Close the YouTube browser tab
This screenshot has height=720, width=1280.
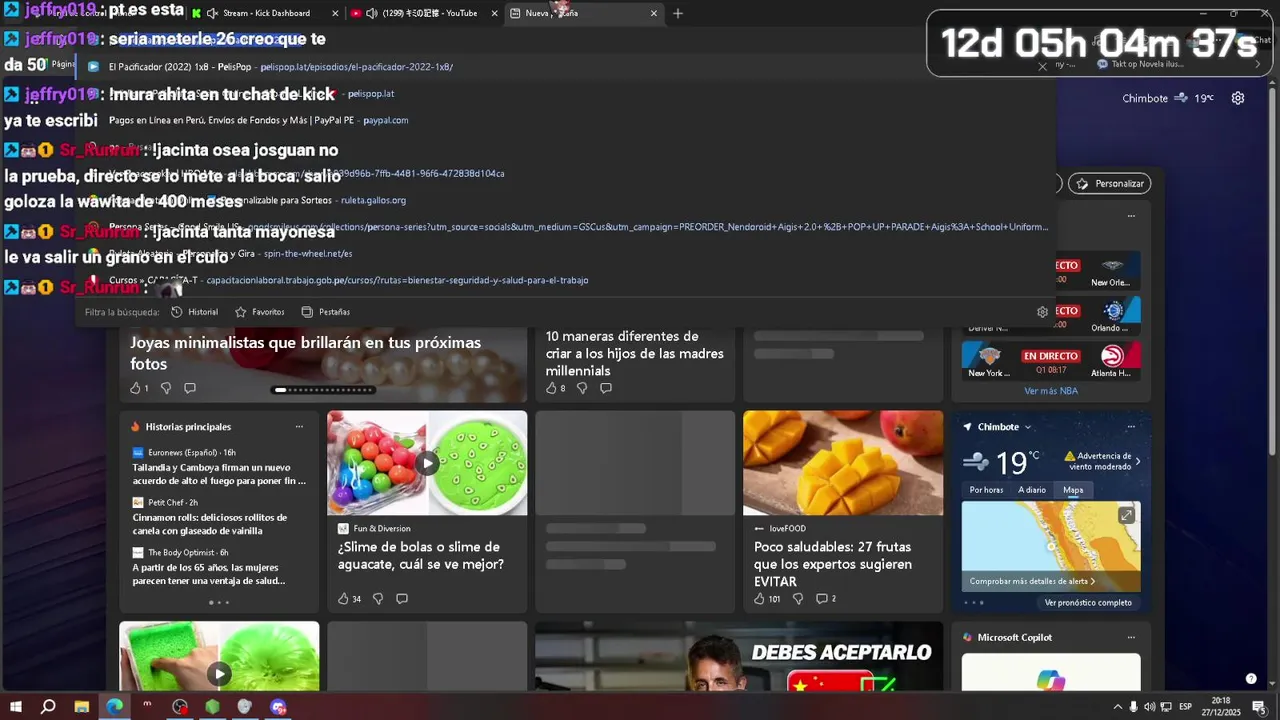pos(494,13)
